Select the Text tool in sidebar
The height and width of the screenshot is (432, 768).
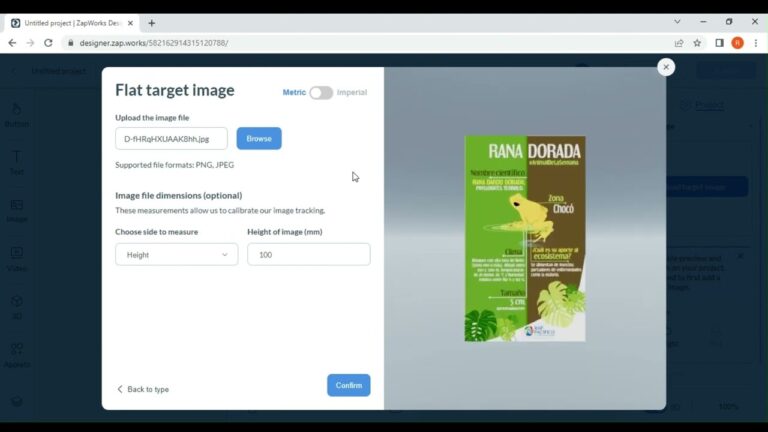click(x=17, y=163)
